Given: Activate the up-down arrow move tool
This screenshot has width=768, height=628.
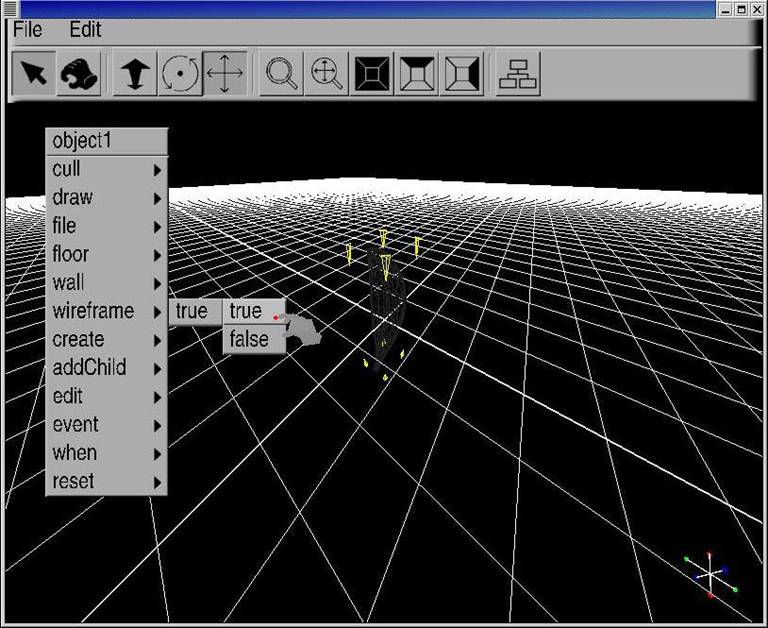Looking at the screenshot, I should click(x=135, y=73).
